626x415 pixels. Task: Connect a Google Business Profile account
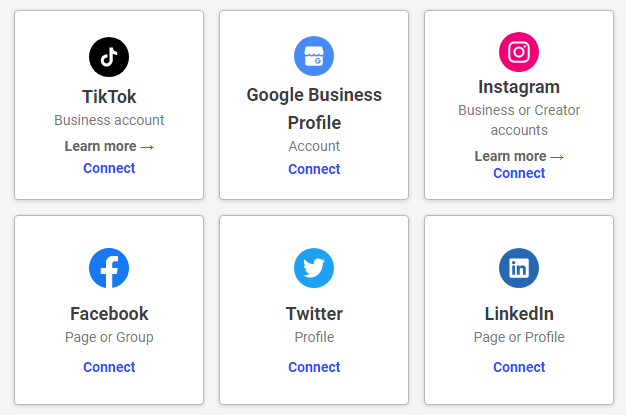314,169
